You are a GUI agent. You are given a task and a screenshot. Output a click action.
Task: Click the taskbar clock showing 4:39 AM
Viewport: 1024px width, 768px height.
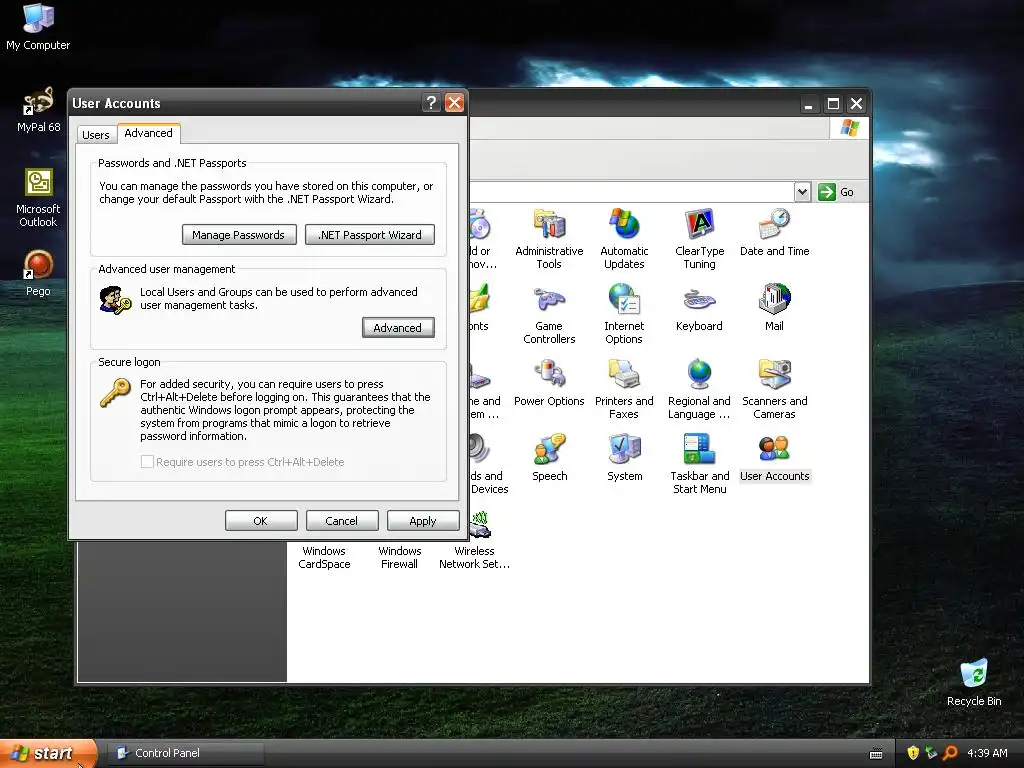pyautogui.click(x=987, y=753)
